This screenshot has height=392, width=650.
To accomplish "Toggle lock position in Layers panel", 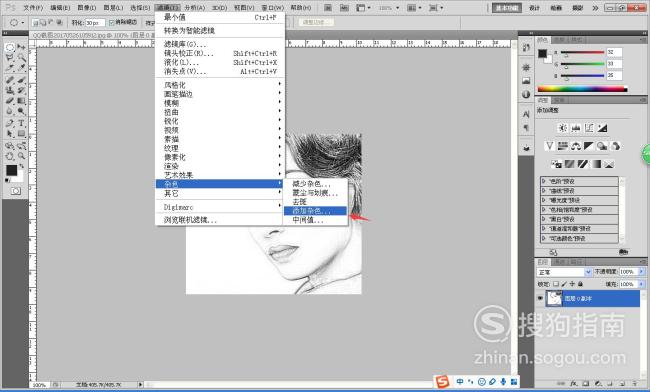I will [x=572, y=284].
